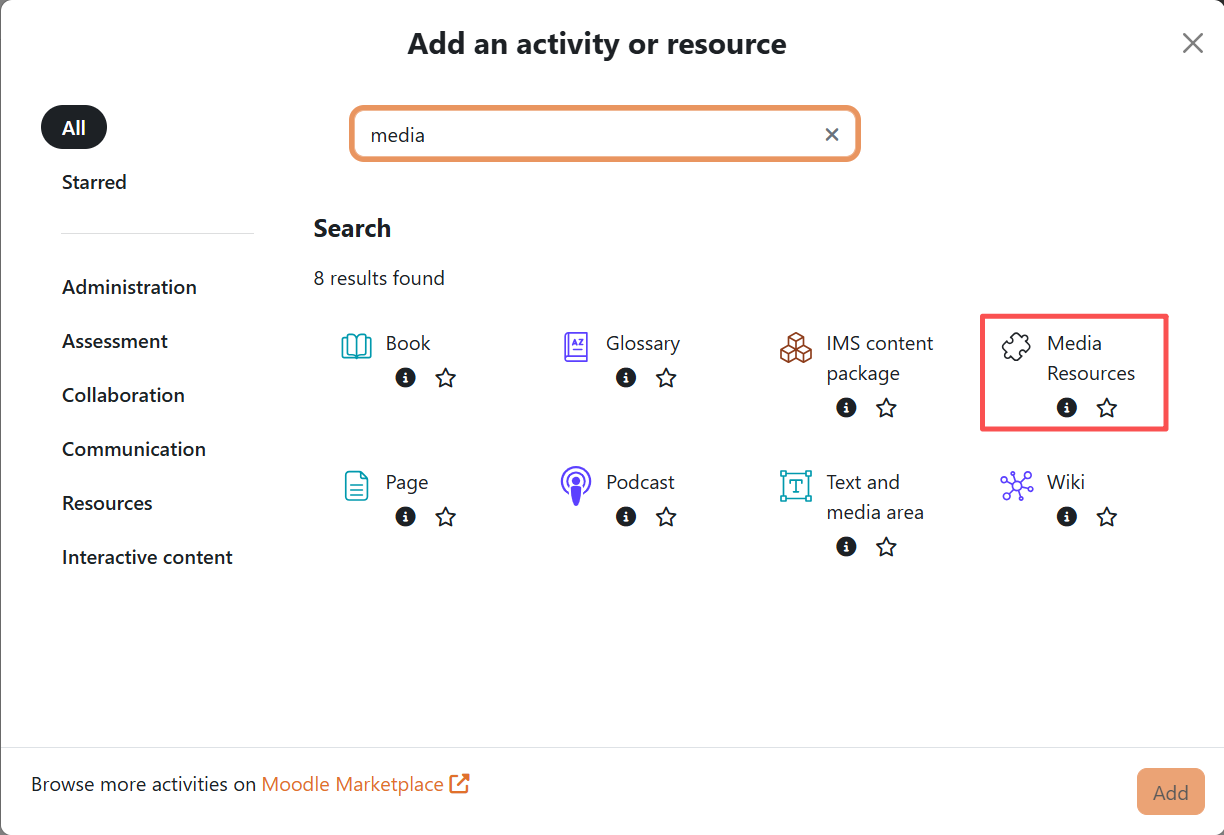1224x835 pixels.
Task: Pick the Text and media area icon
Action: point(796,486)
